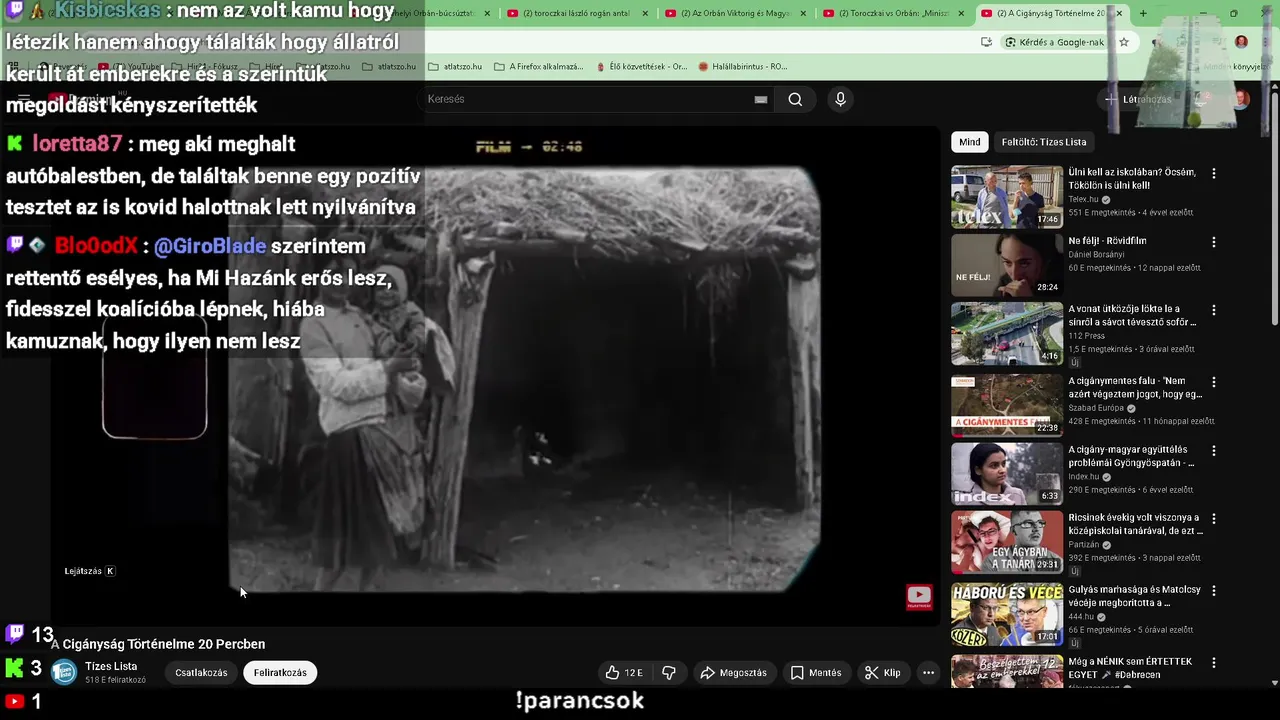Select the 'Mind' filter chip
This screenshot has height=720, width=1280.
click(970, 142)
